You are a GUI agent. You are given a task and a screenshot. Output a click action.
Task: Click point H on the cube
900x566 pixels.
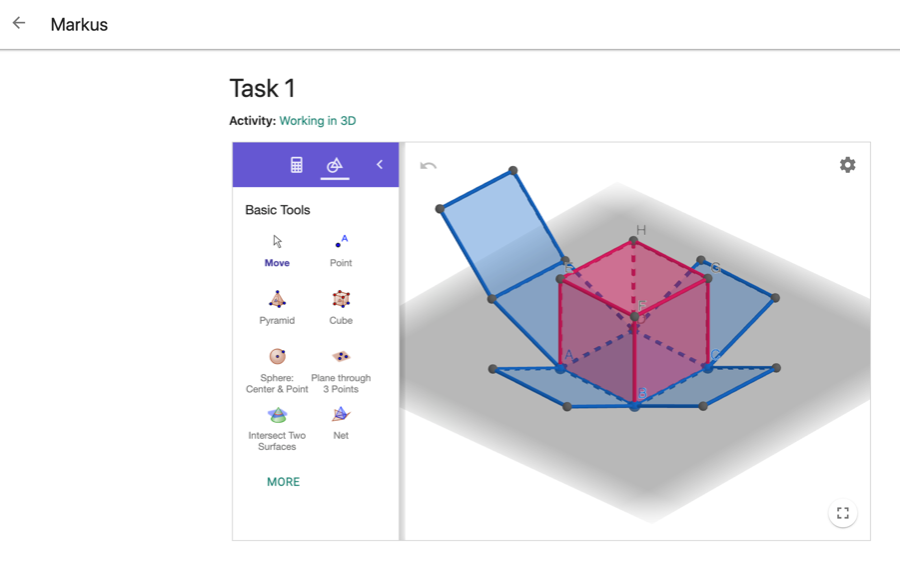tap(633, 241)
